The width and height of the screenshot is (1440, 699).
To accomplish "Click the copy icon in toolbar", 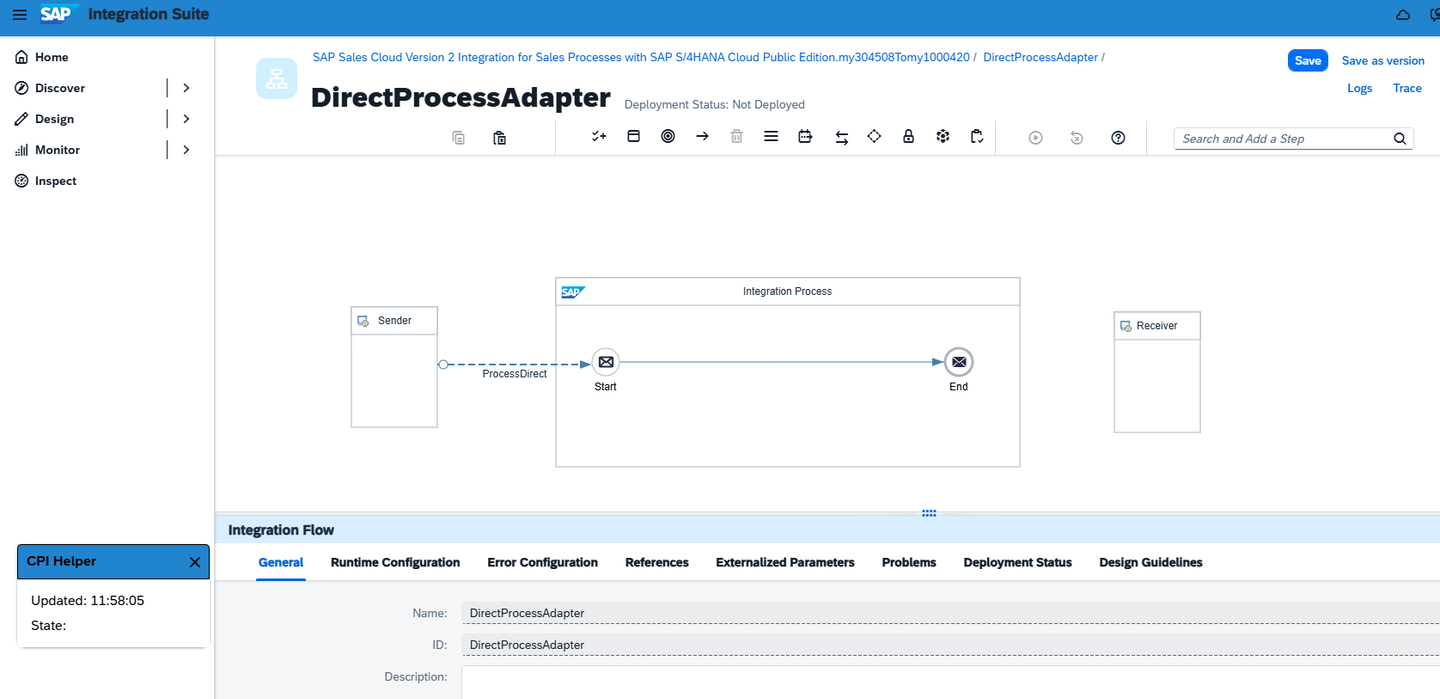I will pos(458,137).
